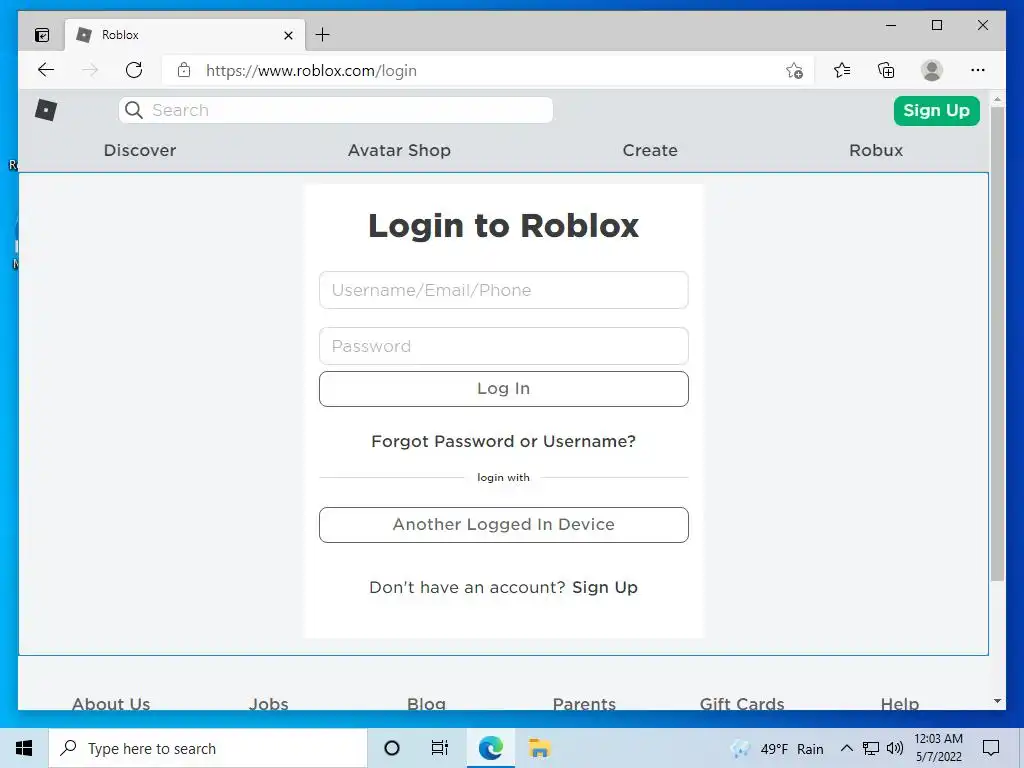1024x768 pixels.
Task: View site info lock icon
Action: pos(184,70)
